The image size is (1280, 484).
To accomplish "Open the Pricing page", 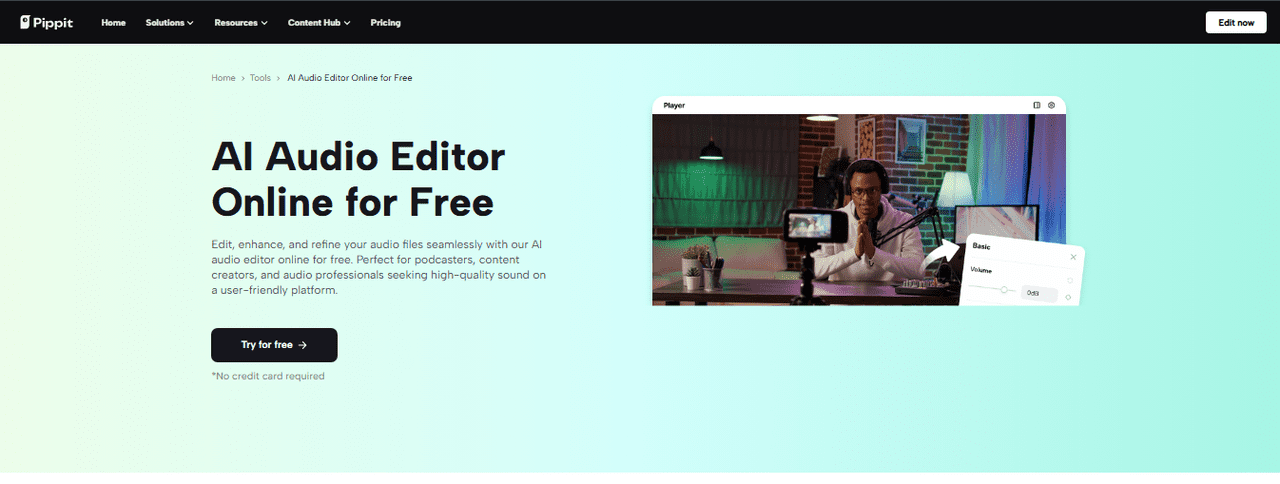I will coord(385,22).
